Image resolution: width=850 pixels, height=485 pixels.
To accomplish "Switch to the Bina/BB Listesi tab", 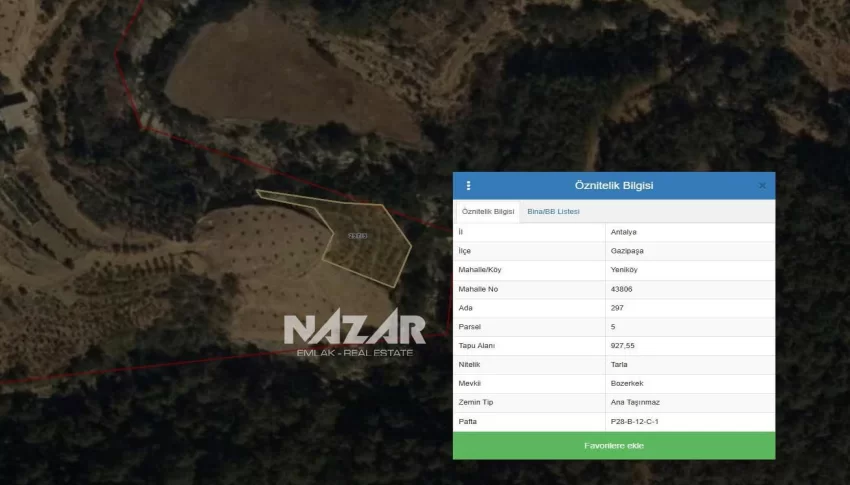I will (553, 212).
